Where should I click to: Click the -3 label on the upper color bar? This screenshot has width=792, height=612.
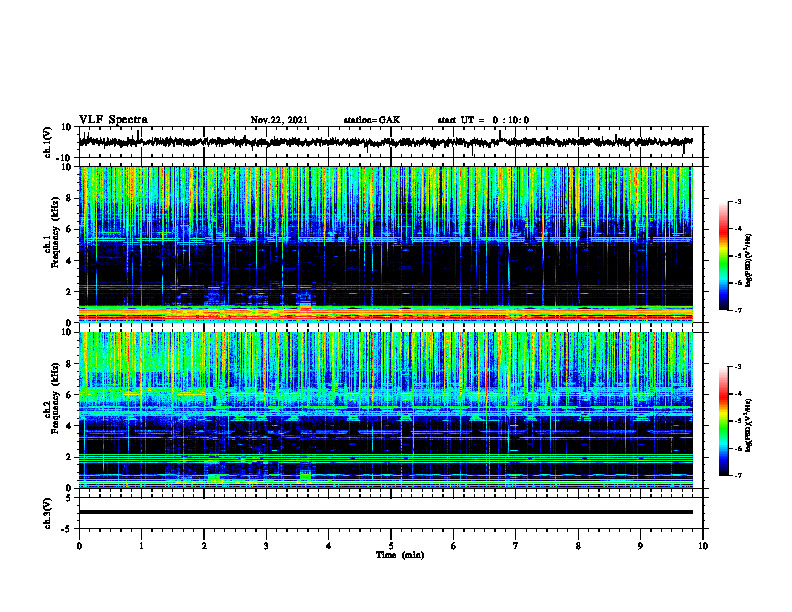tap(737, 201)
